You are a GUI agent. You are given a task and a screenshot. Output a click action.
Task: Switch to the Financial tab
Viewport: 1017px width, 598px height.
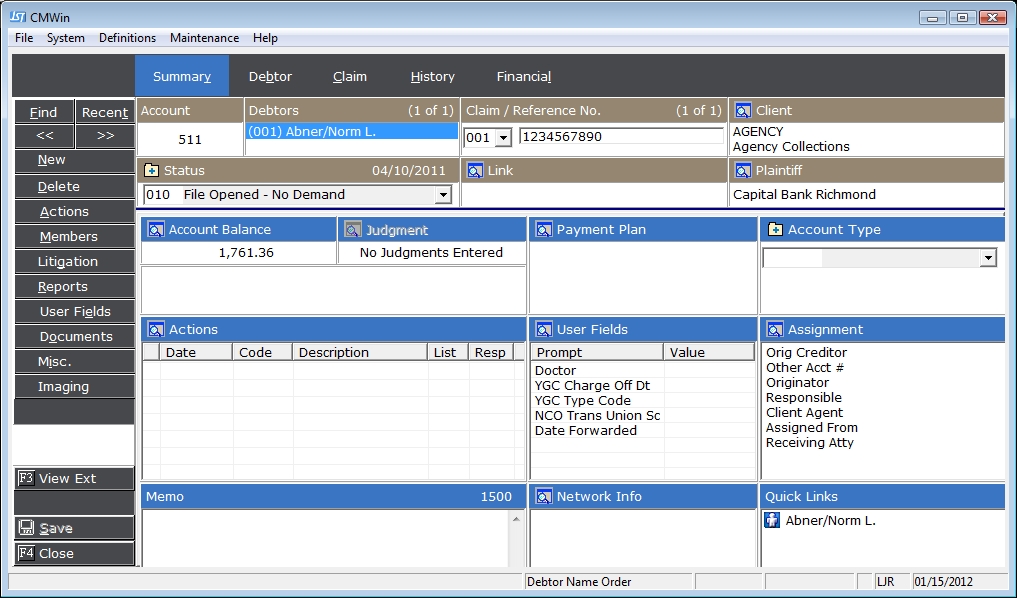(x=523, y=77)
